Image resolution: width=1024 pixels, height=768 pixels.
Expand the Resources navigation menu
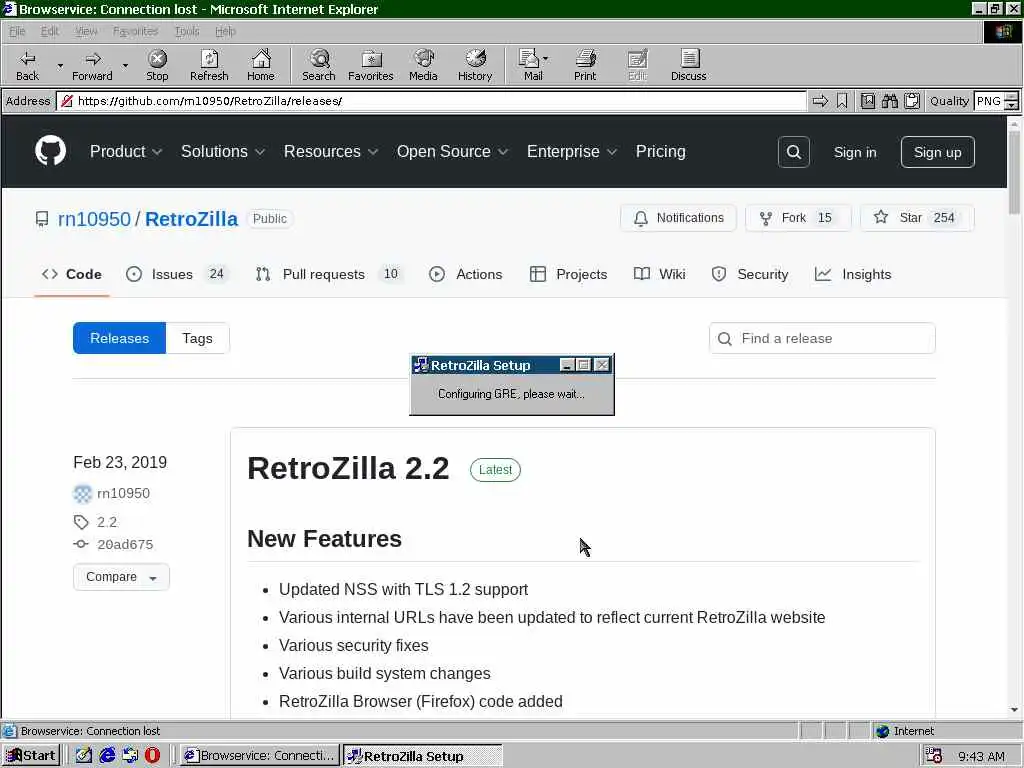(x=330, y=152)
